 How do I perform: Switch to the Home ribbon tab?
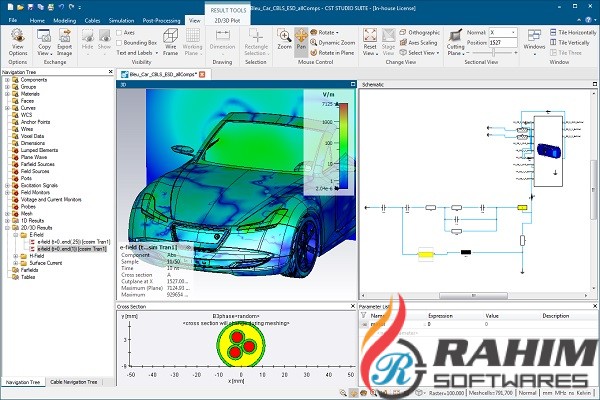pyautogui.click(x=37, y=21)
